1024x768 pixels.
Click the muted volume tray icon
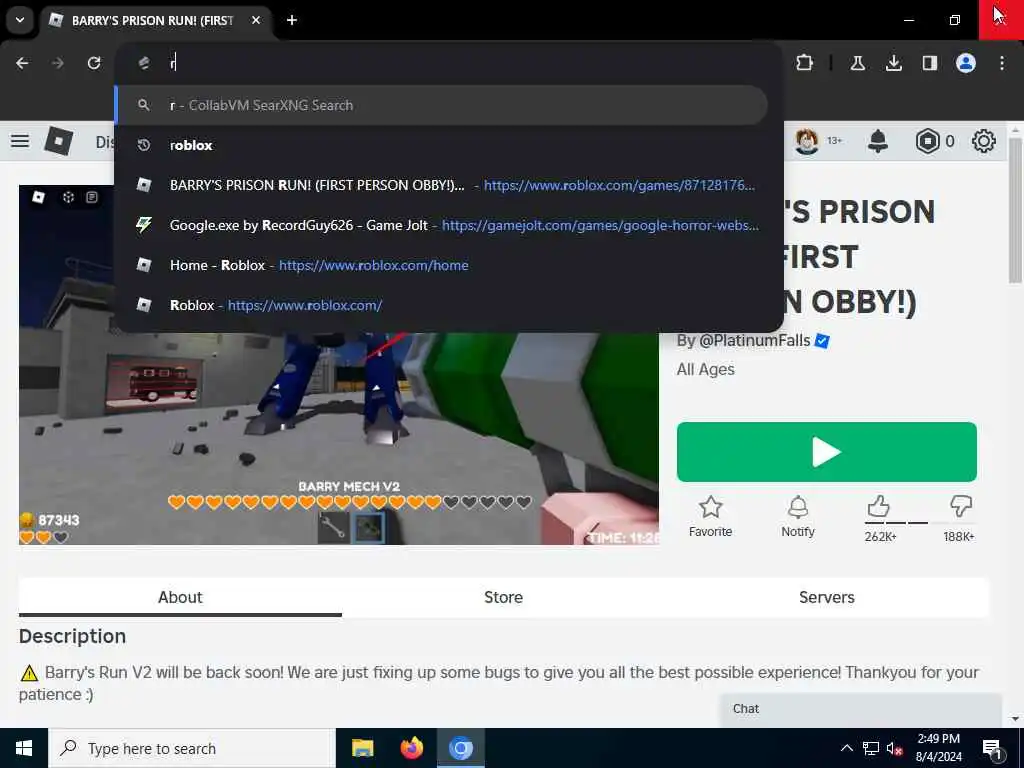(895, 748)
